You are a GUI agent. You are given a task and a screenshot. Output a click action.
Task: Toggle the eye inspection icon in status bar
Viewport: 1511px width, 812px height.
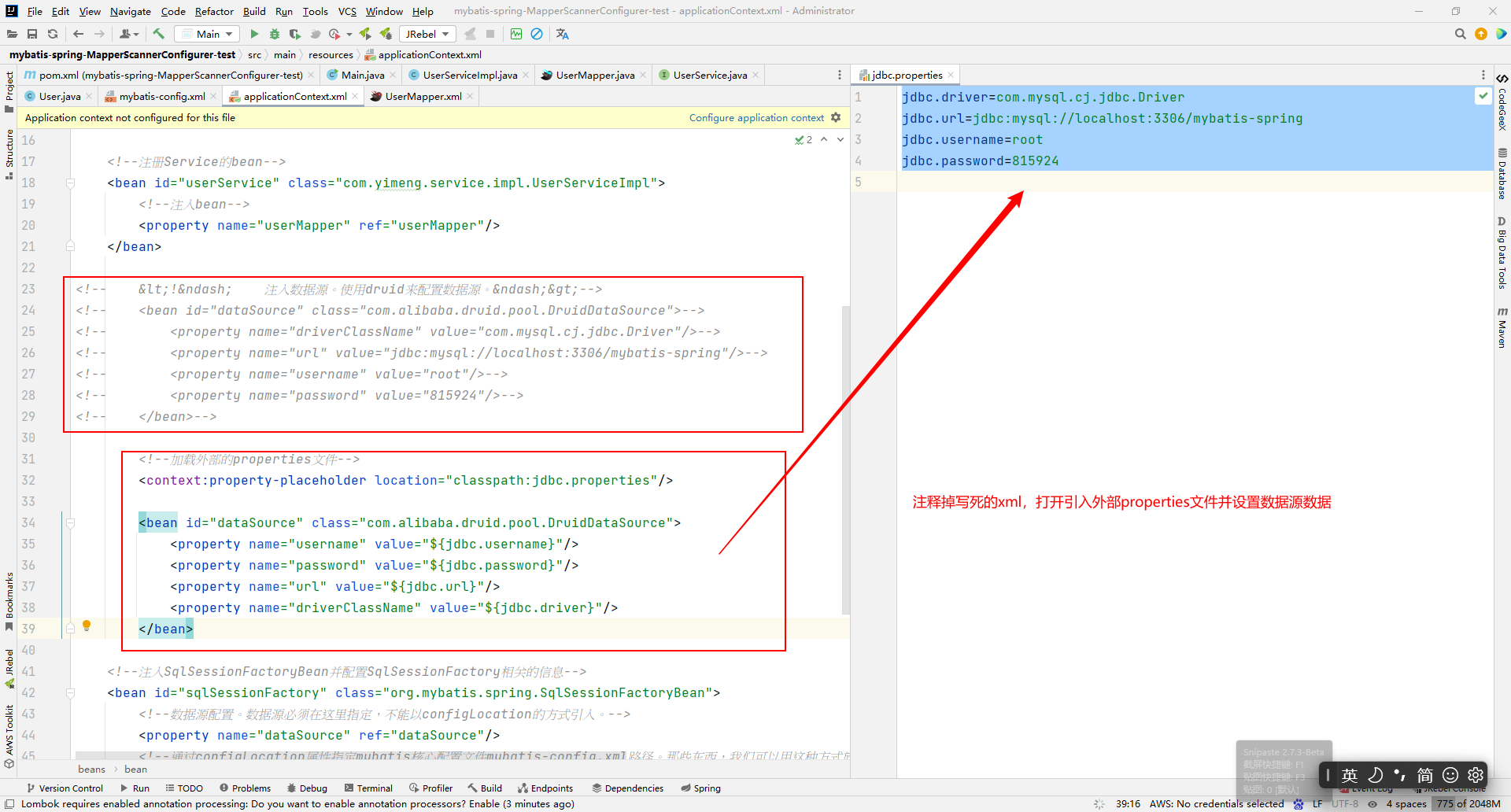(x=1372, y=803)
